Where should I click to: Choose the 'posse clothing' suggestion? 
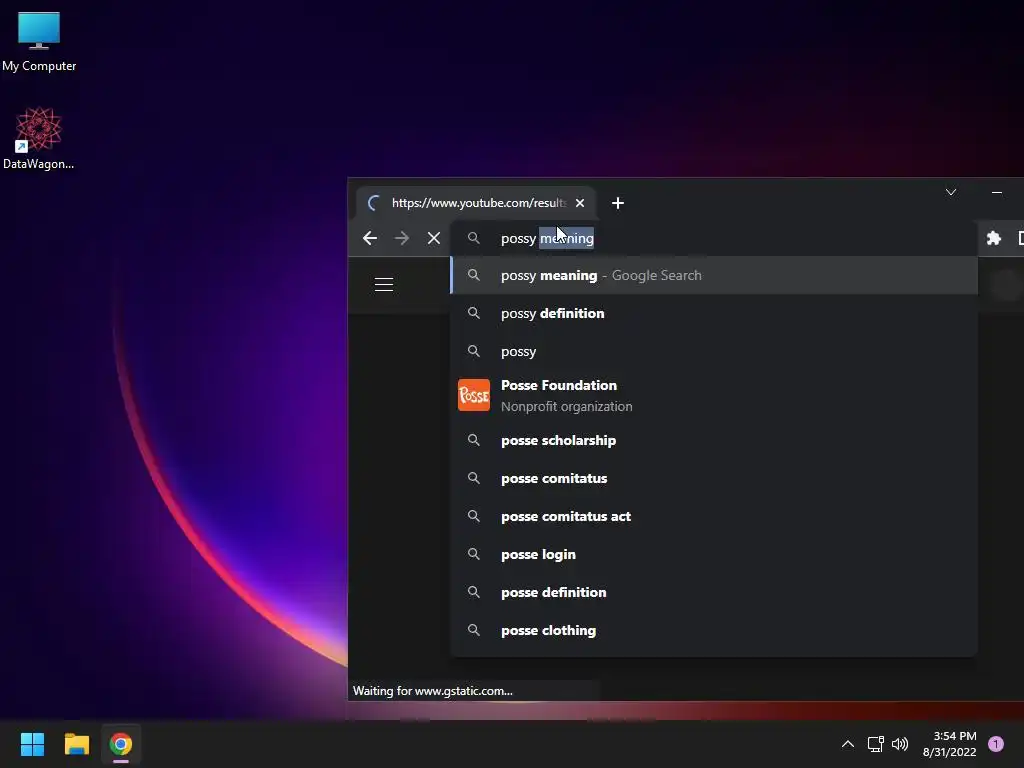click(714, 630)
